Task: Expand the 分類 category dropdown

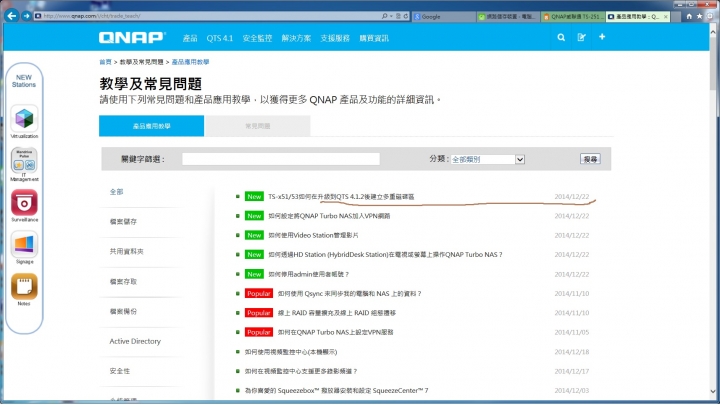Action: tap(487, 159)
